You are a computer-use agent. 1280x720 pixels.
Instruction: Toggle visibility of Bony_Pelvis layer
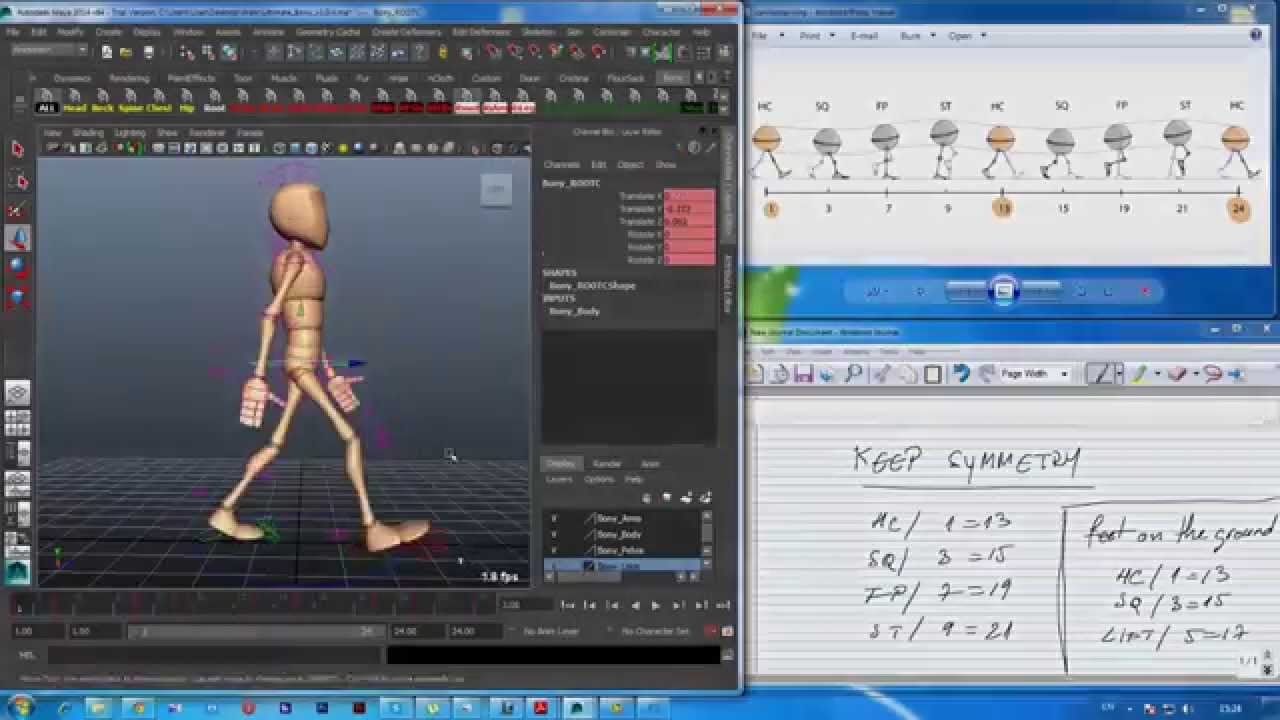click(x=554, y=550)
